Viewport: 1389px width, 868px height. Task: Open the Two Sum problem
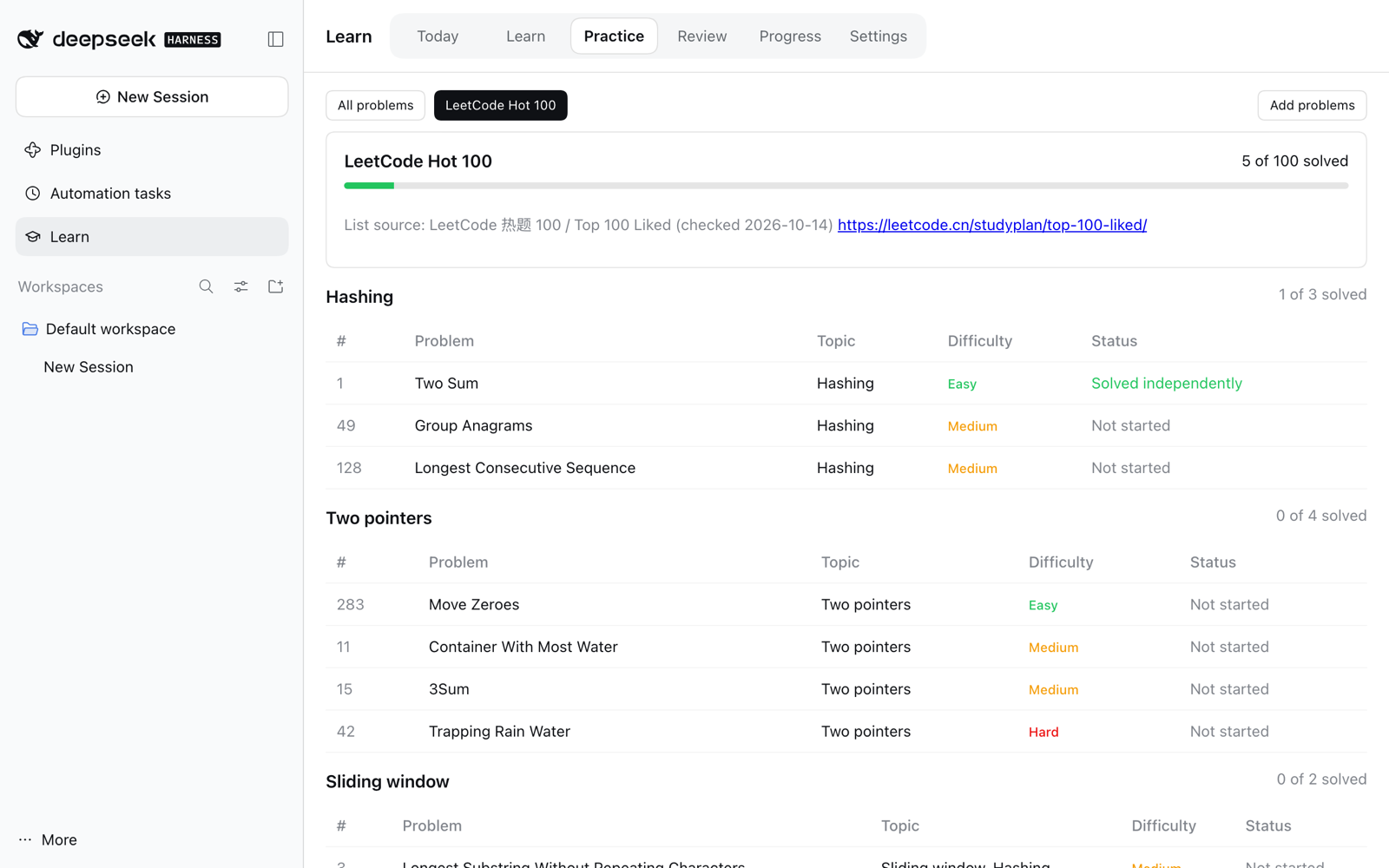446,384
